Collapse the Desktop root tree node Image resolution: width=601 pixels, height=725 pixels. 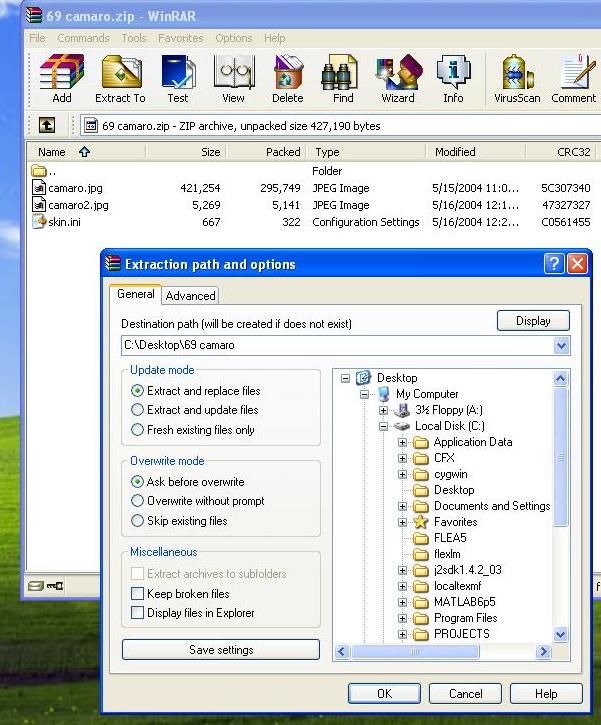(345, 378)
